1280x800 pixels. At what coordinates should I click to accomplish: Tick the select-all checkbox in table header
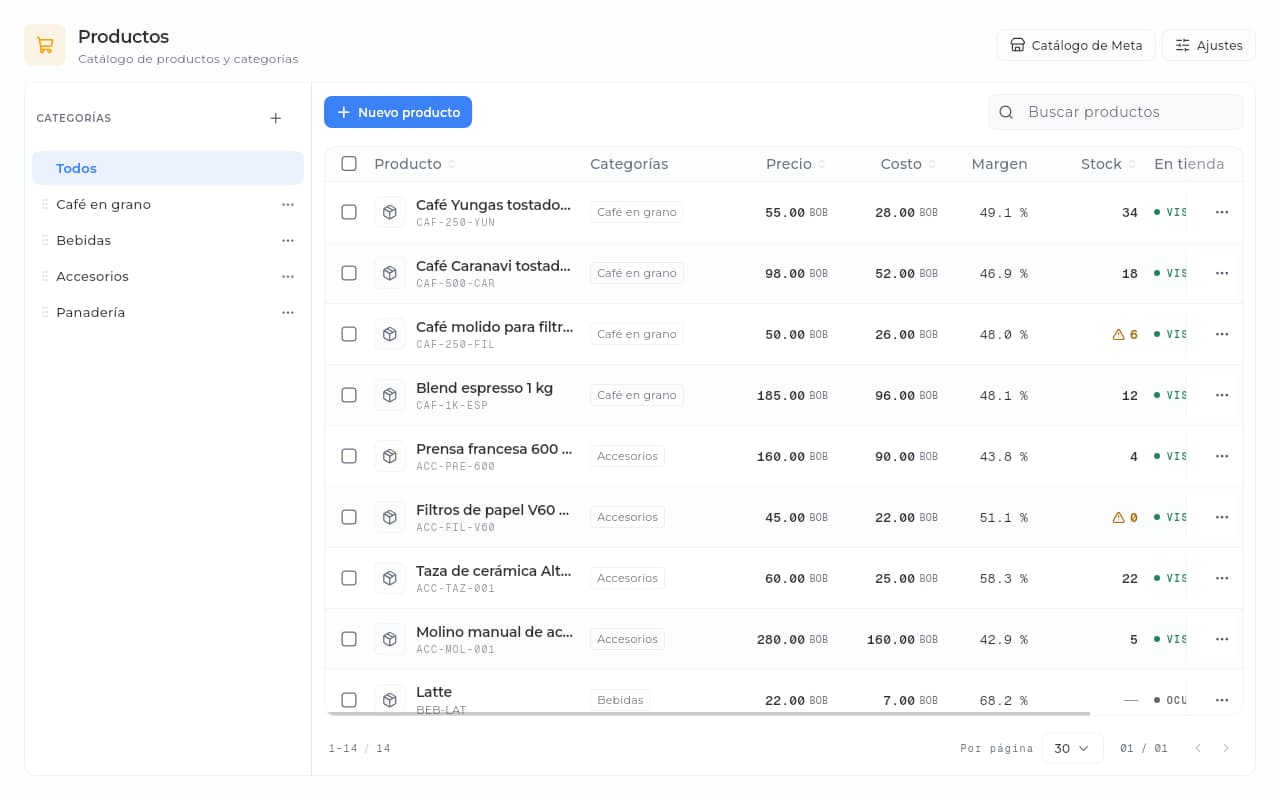pos(349,164)
